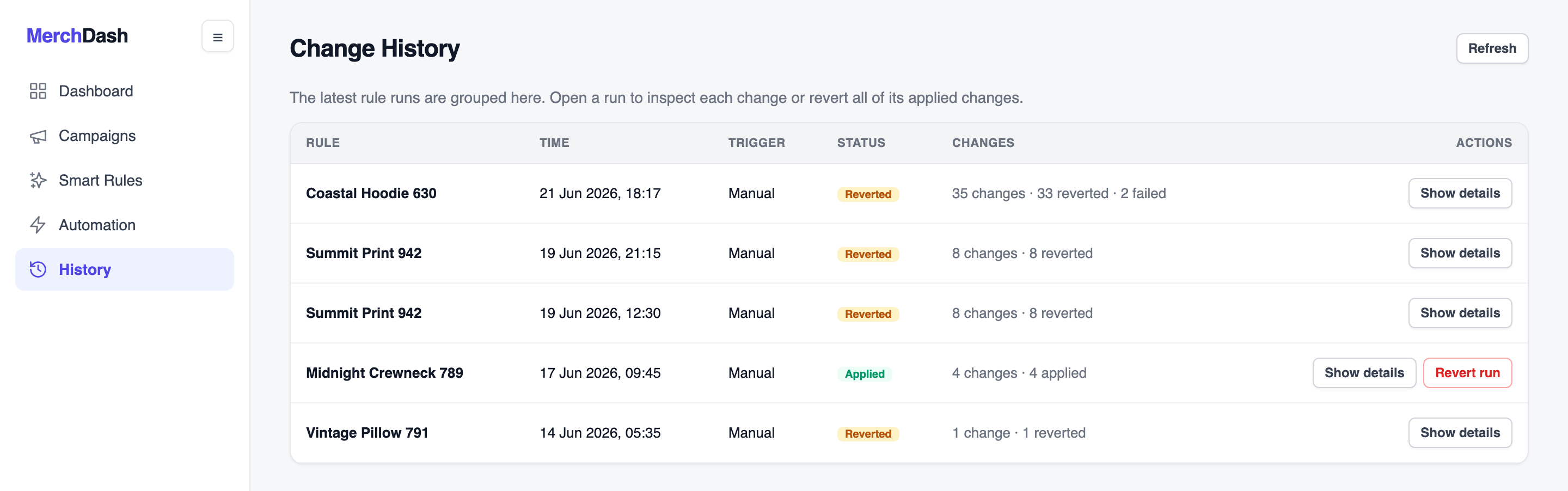Open the Dashboard page
1568x491 pixels.
(124, 91)
